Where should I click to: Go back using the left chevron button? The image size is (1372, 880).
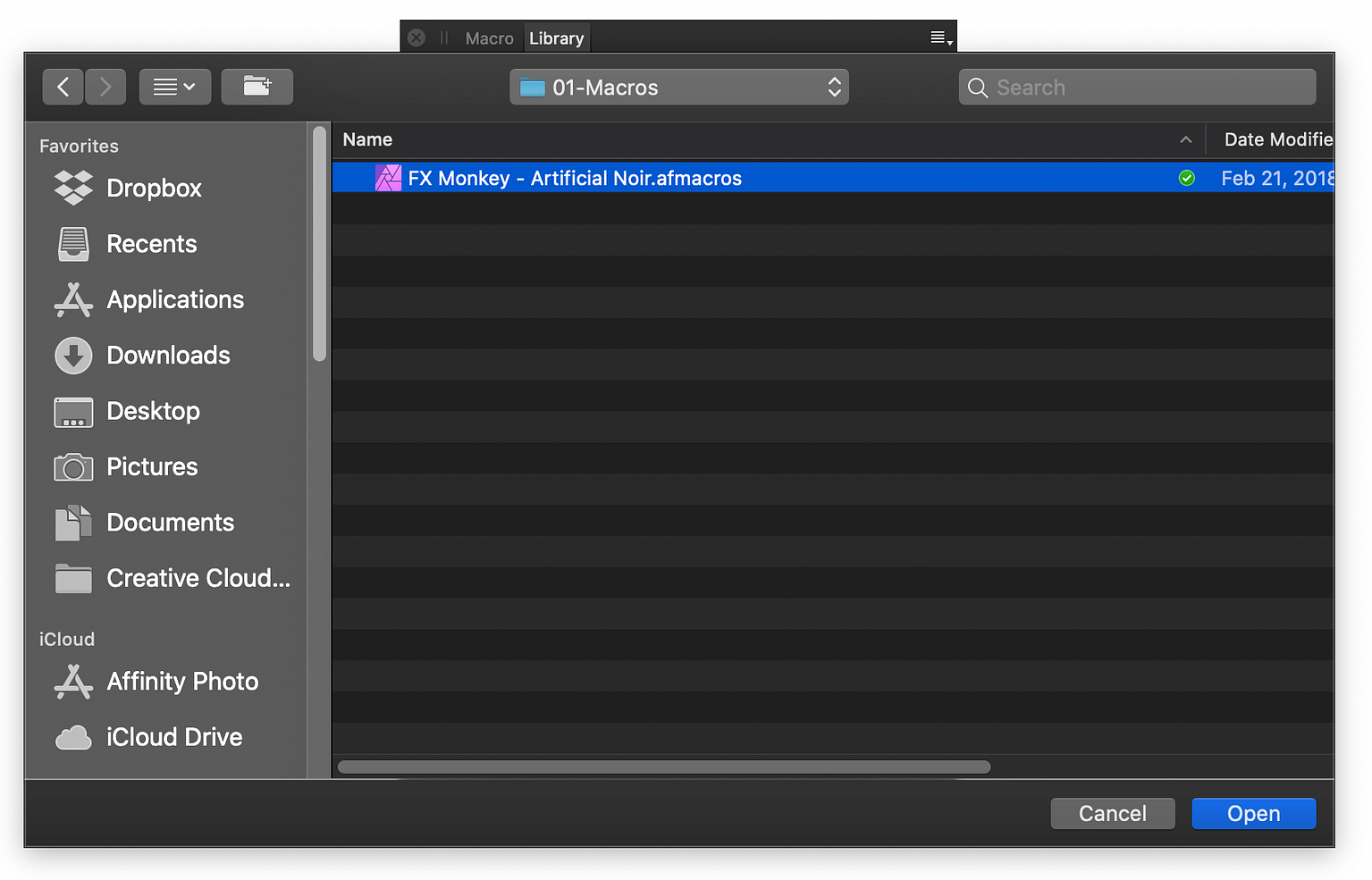coord(63,87)
